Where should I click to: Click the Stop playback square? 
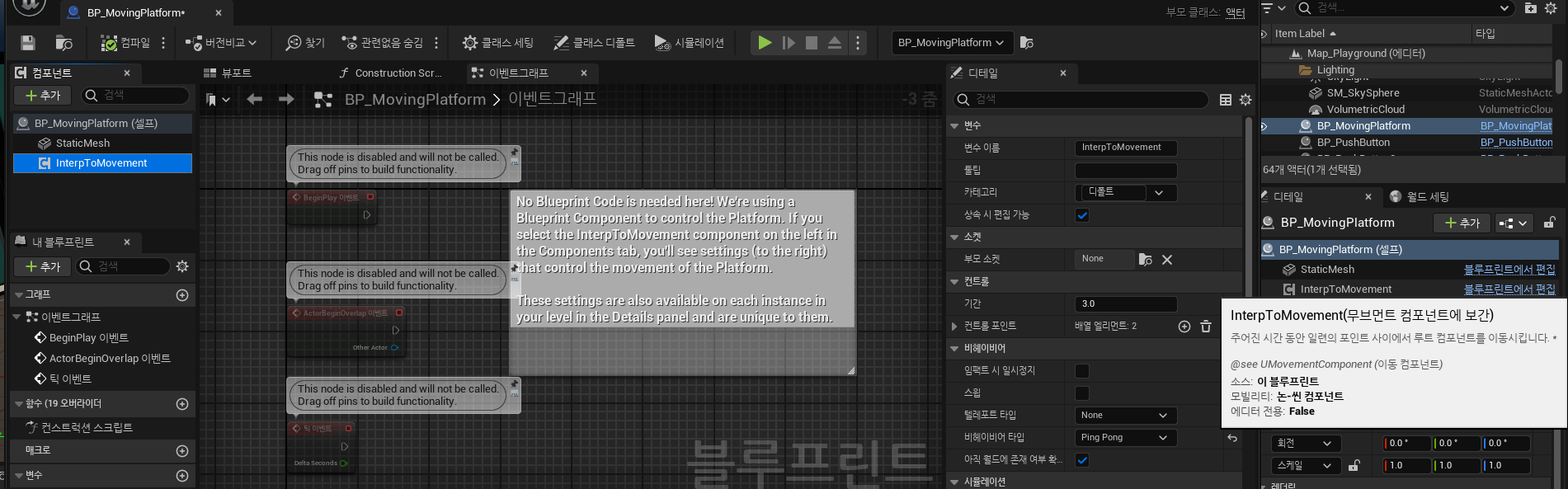[x=812, y=43]
